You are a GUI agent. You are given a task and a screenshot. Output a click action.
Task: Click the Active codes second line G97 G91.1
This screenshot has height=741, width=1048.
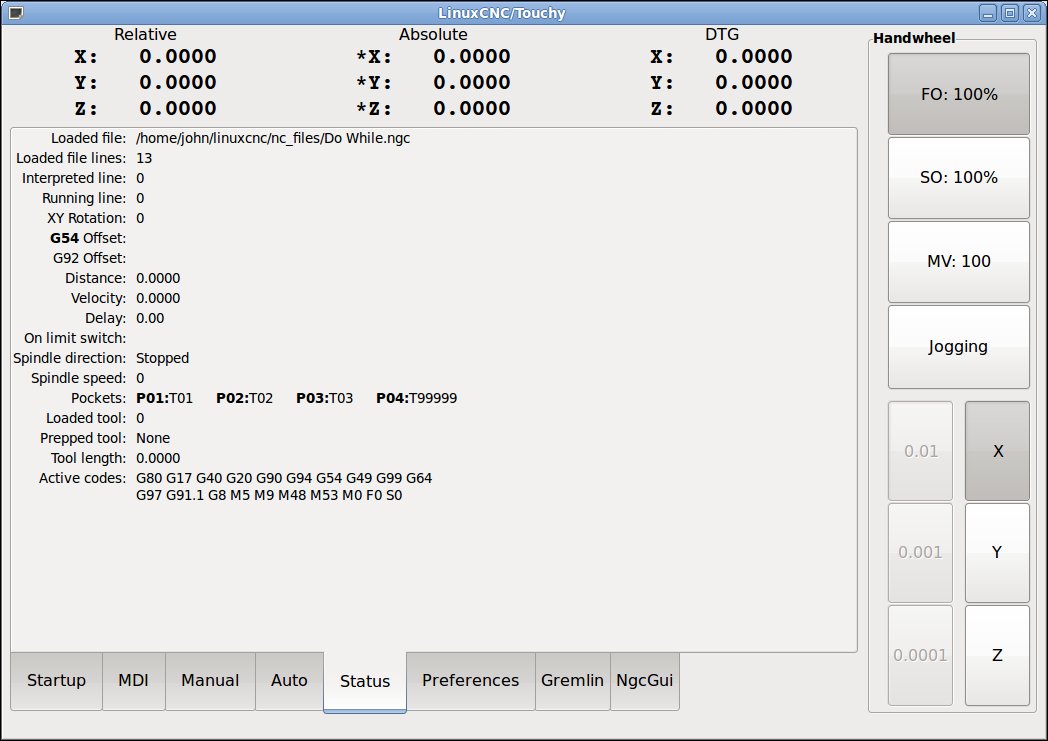[x=269, y=496]
